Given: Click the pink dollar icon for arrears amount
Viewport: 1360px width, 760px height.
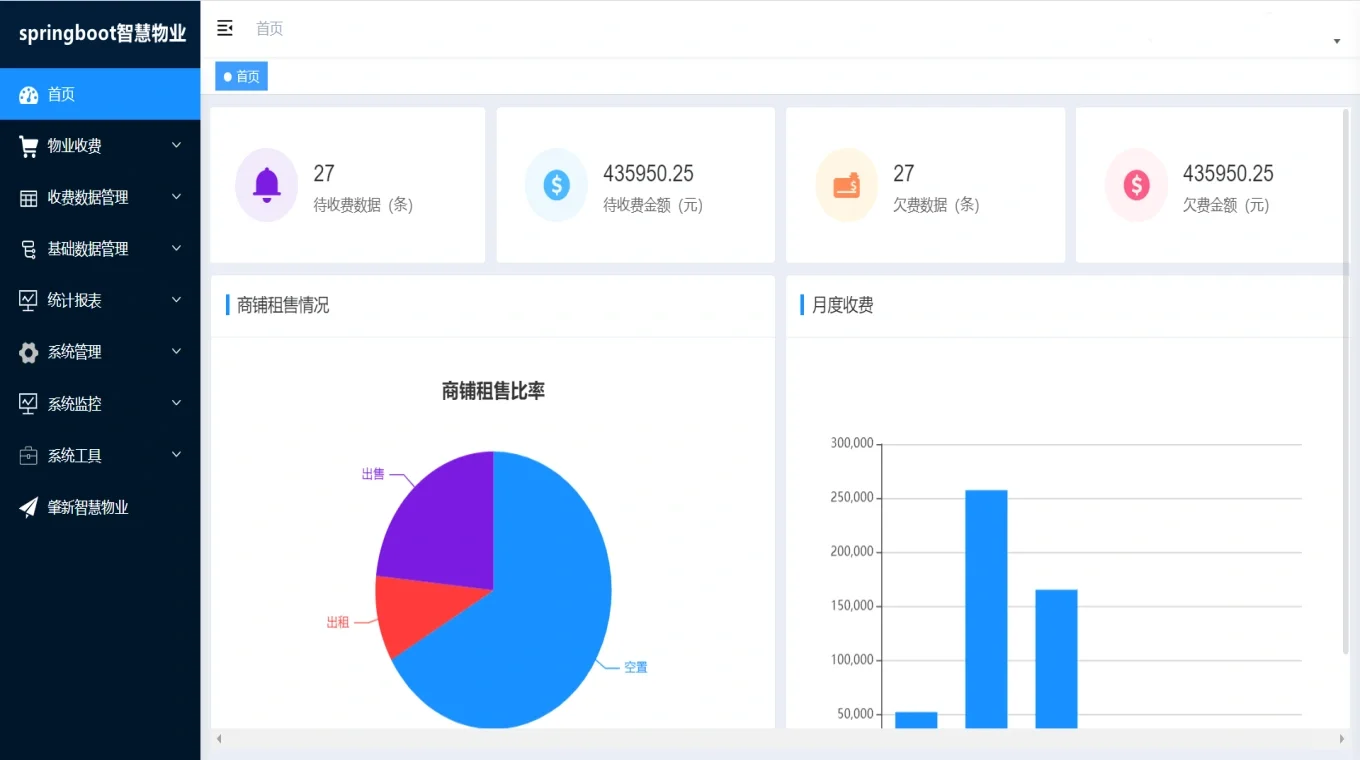Looking at the screenshot, I should point(1136,185).
